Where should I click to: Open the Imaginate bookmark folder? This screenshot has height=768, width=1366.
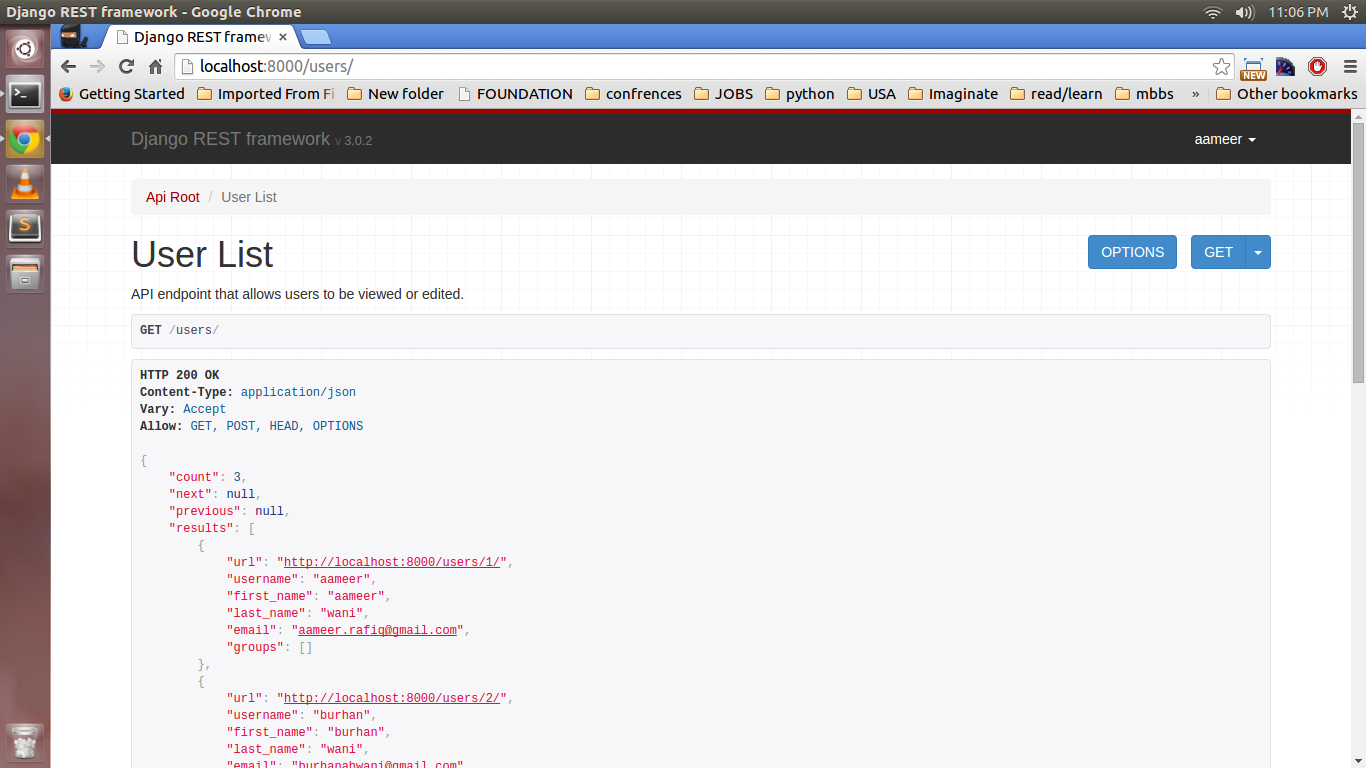pos(953,94)
